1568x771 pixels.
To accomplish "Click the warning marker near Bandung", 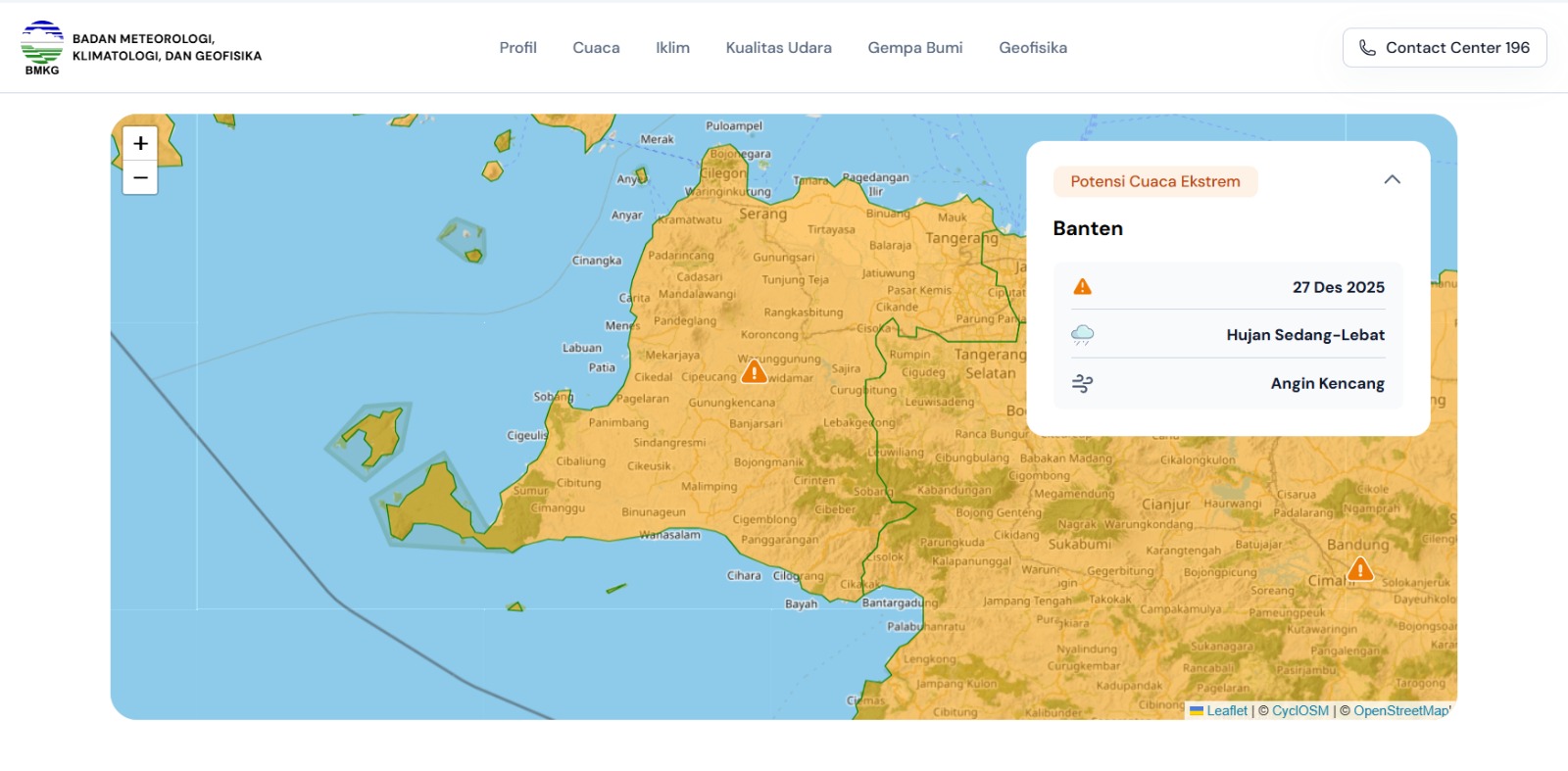I will pos(1359,569).
